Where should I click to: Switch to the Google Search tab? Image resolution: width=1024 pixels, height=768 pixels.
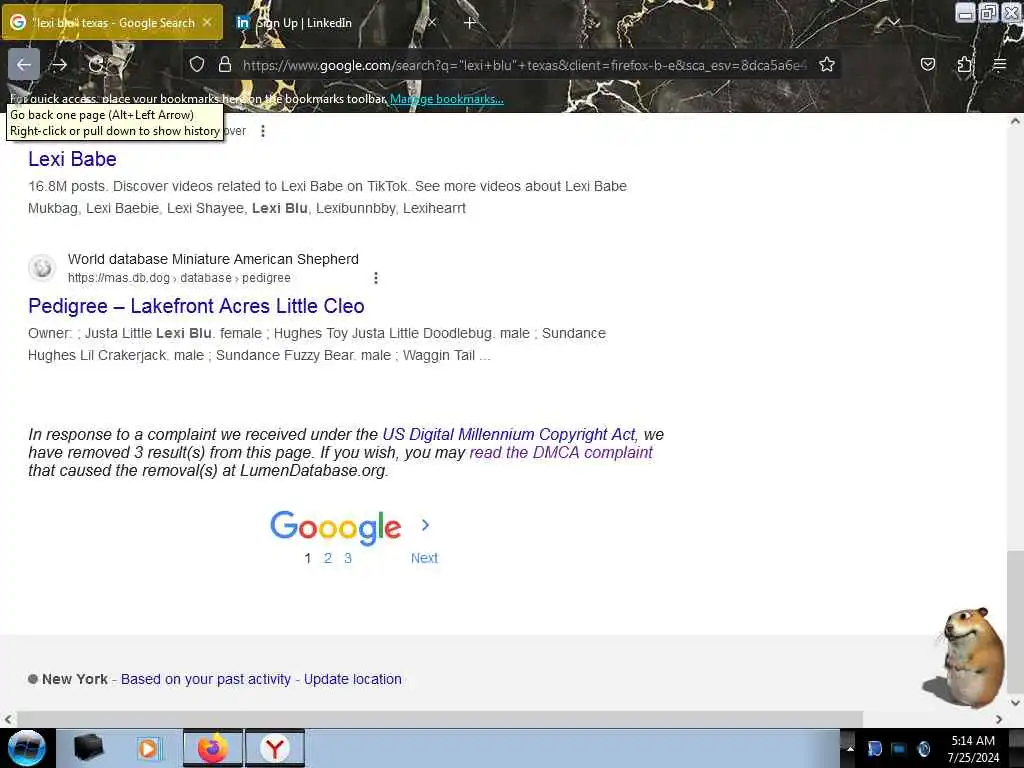[112, 22]
